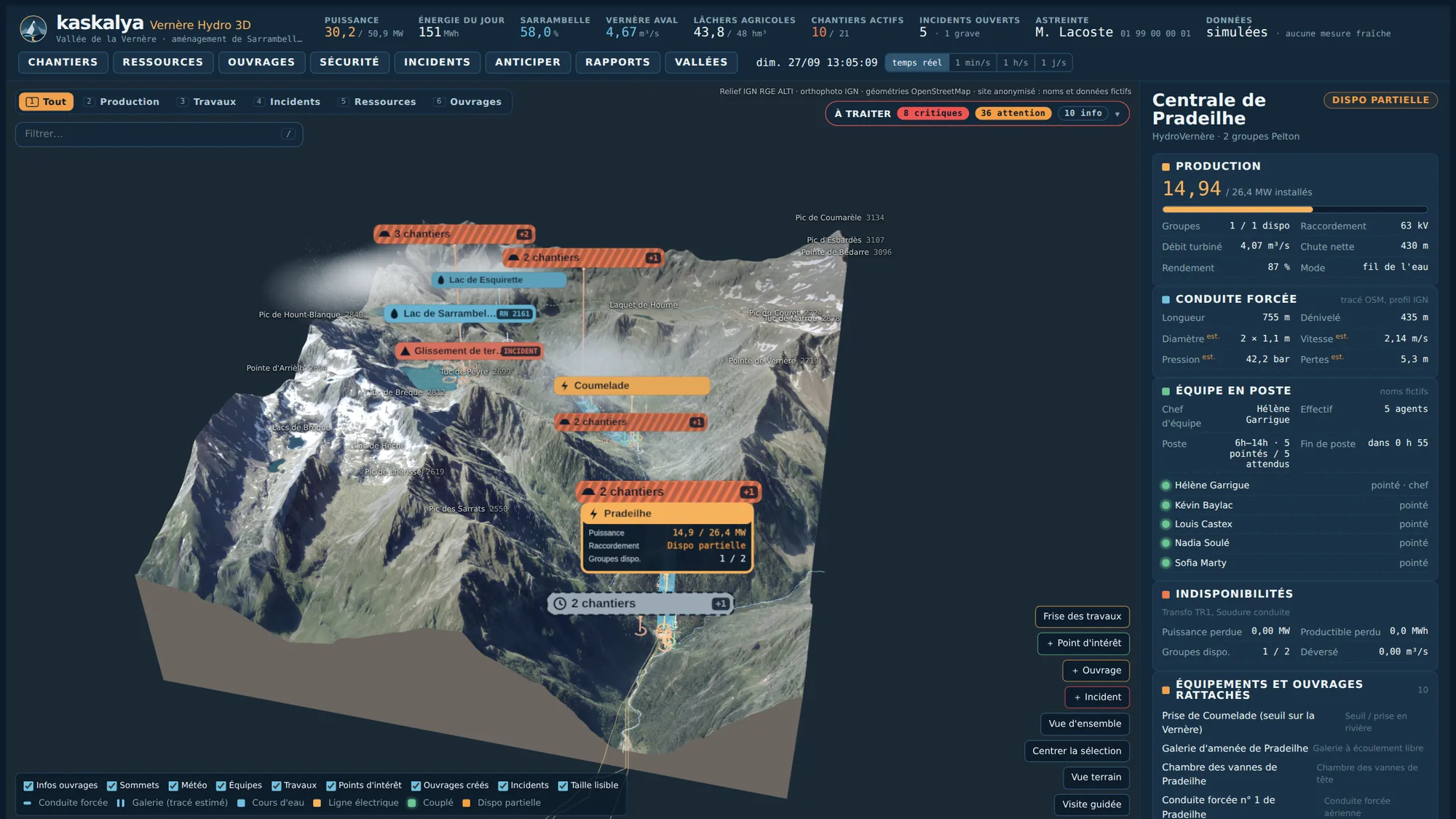Click the clock icon on grey 2 chantiers label
Screen dimensions: 1456x819
[x=560, y=604]
